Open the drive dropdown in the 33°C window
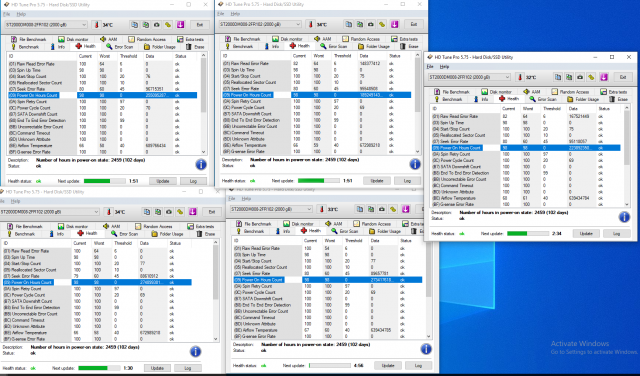 271,209
